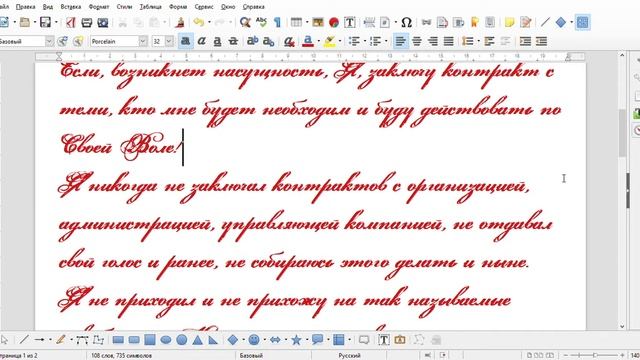This screenshot has width=640, height=360.
Task: Open the font name dropdown for Porcelain
Action: (x=143, y=41)
